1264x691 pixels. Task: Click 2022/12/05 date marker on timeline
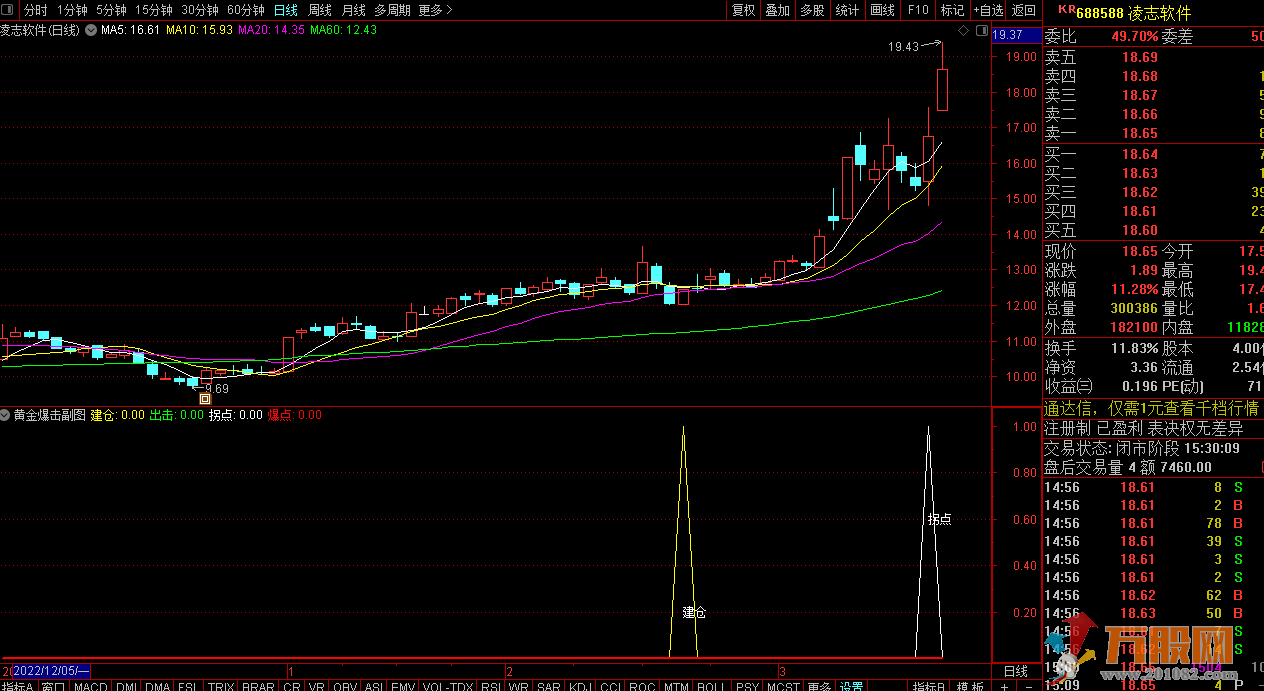click(50, 670)
